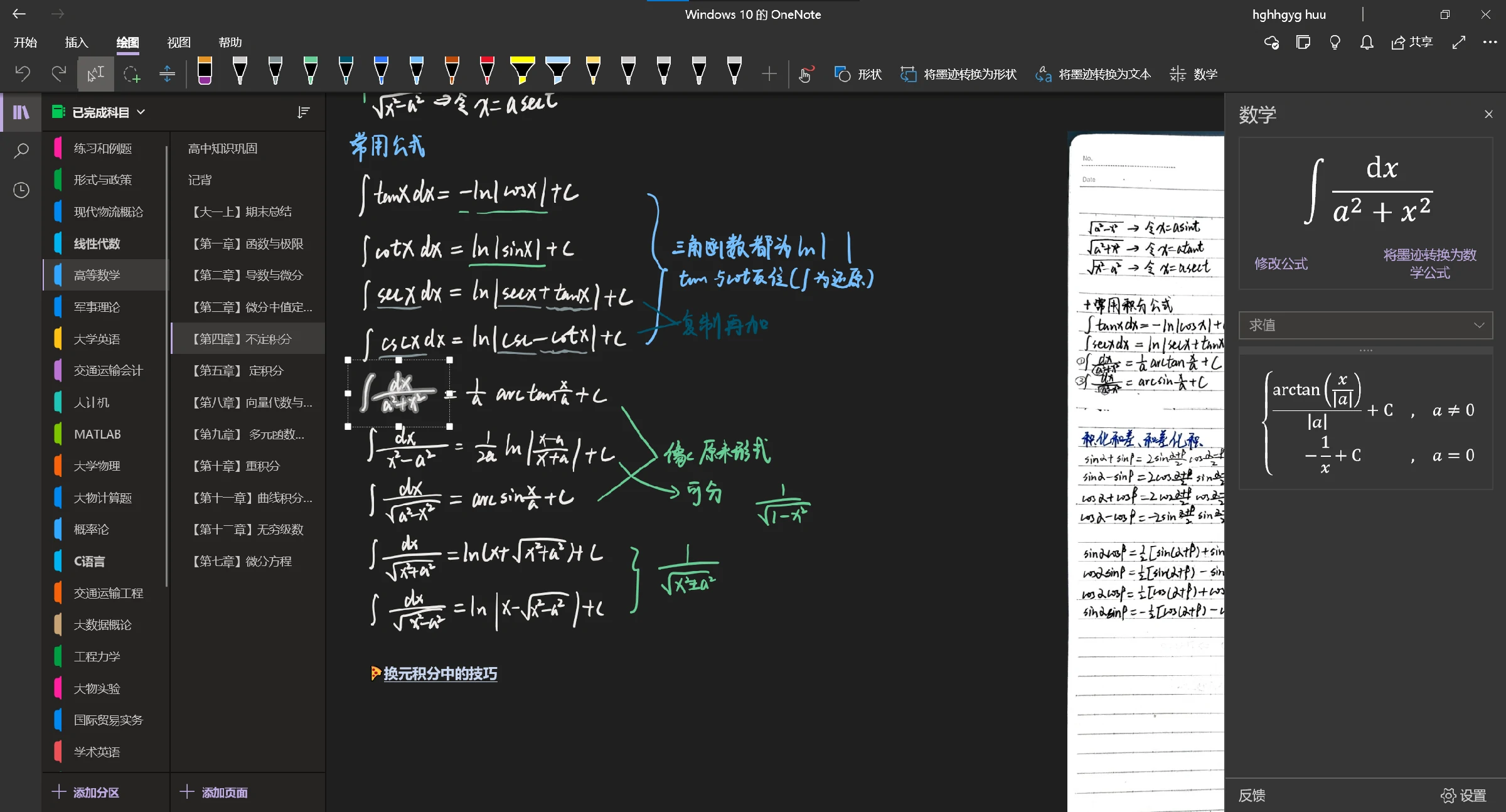Expand the 已完成科目 notebook dropdown

(x=100, y=112)
